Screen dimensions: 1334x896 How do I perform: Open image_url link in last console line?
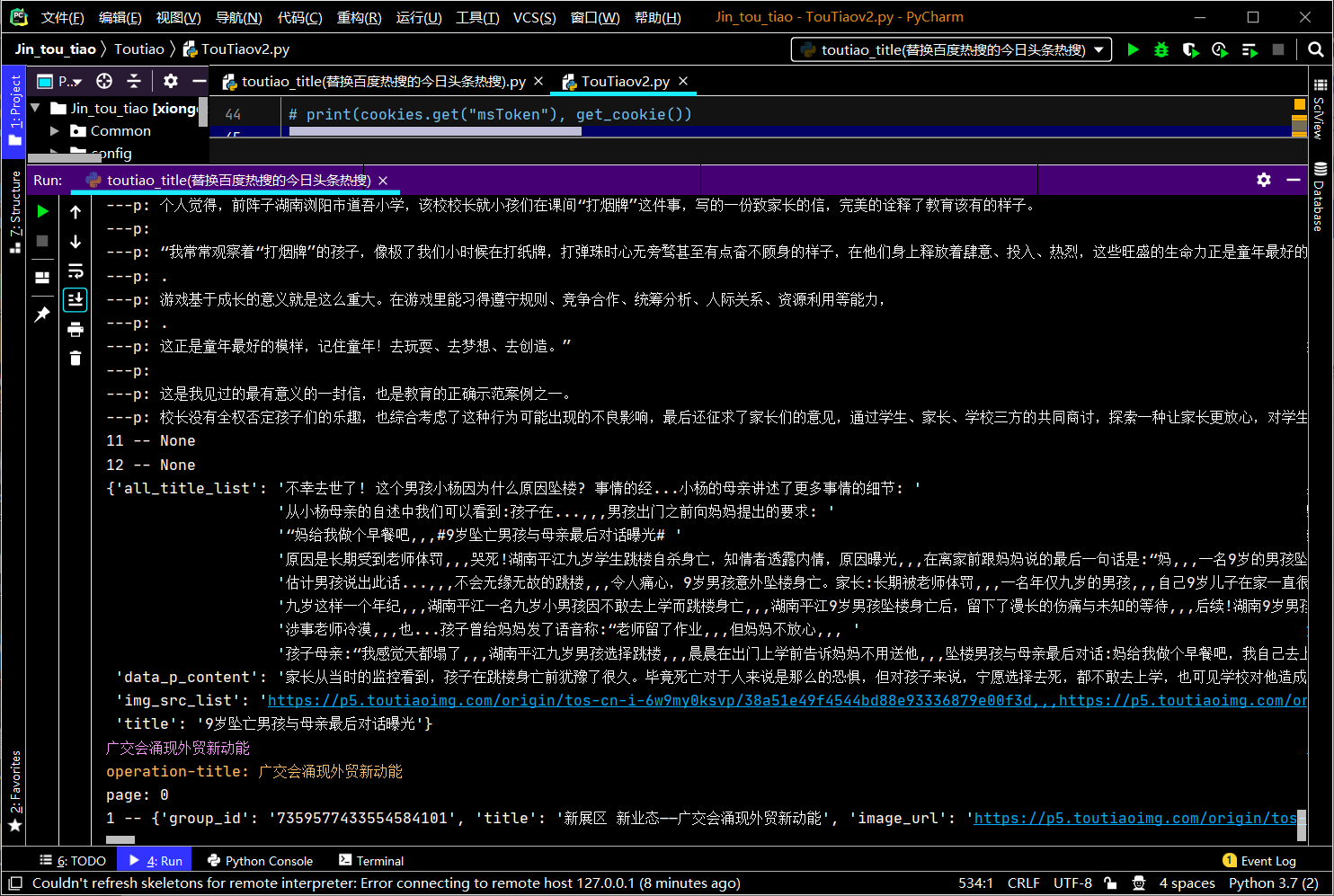pos(1135,818)
